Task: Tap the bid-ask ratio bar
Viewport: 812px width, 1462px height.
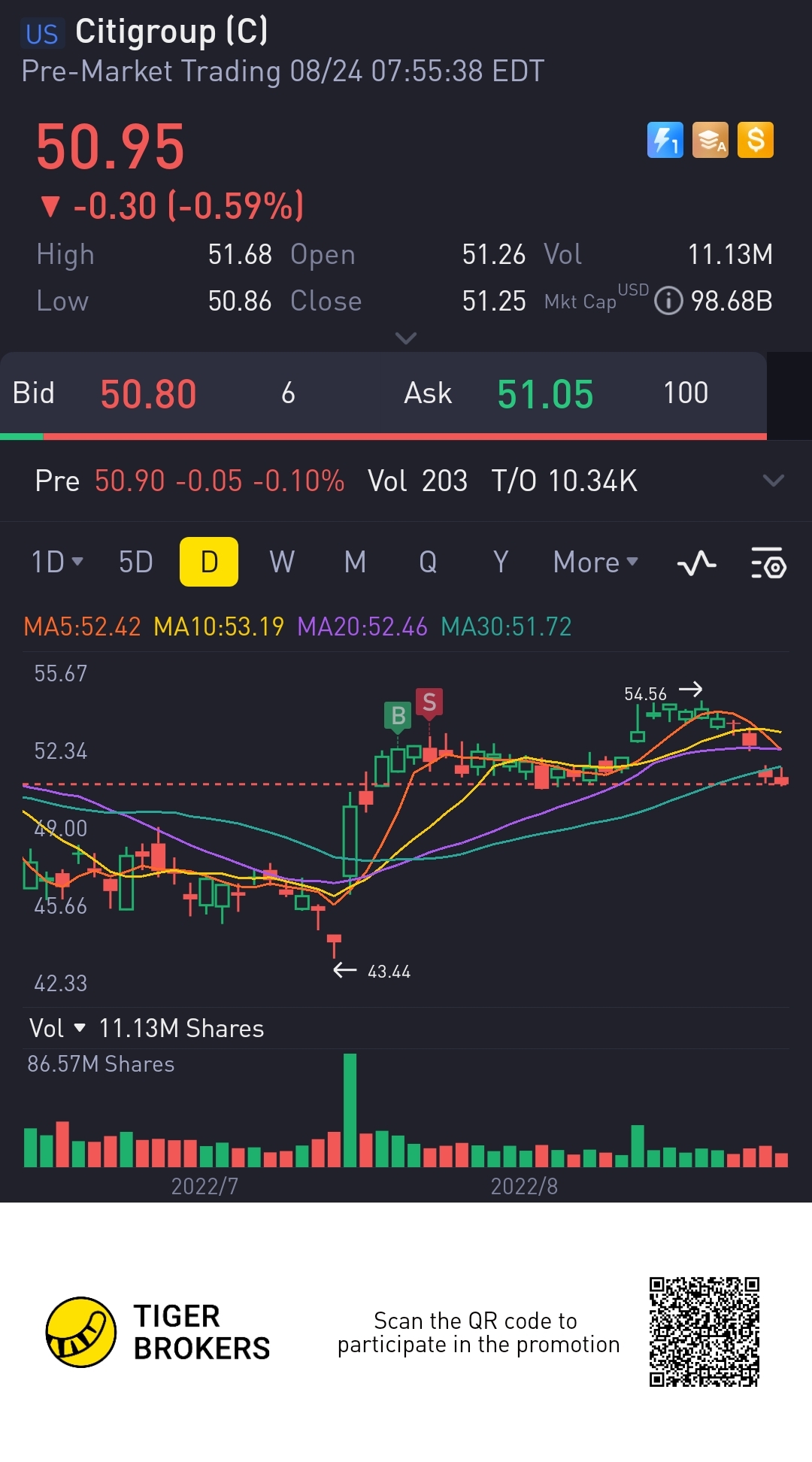Action: coord(383,436)
